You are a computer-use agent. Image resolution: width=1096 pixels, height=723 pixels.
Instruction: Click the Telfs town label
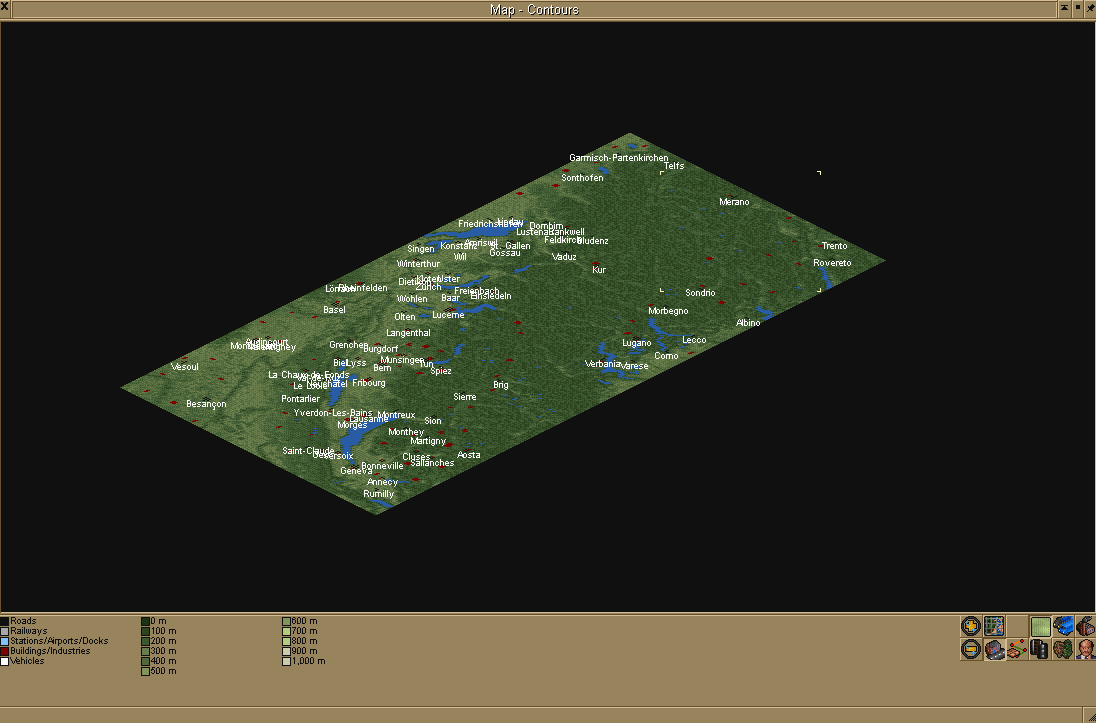click(674, 166)
